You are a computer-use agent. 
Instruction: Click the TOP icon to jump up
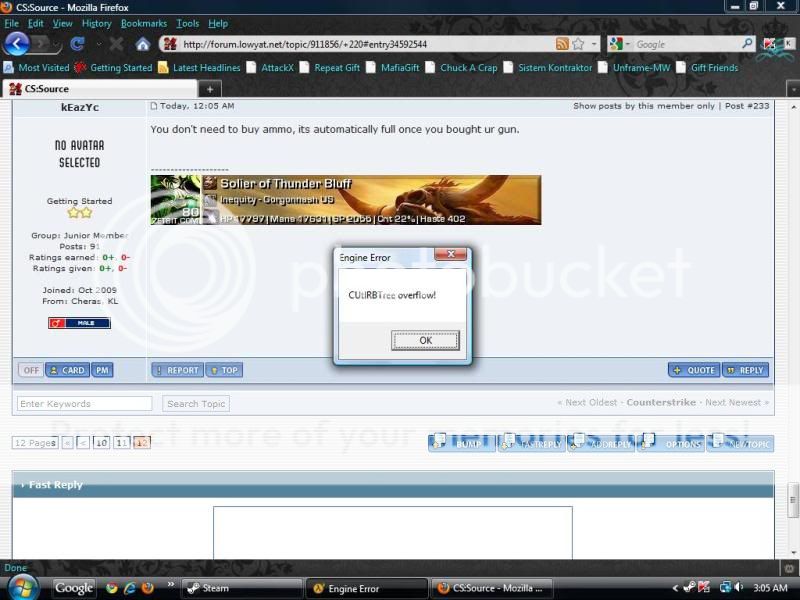pos(224,370)
